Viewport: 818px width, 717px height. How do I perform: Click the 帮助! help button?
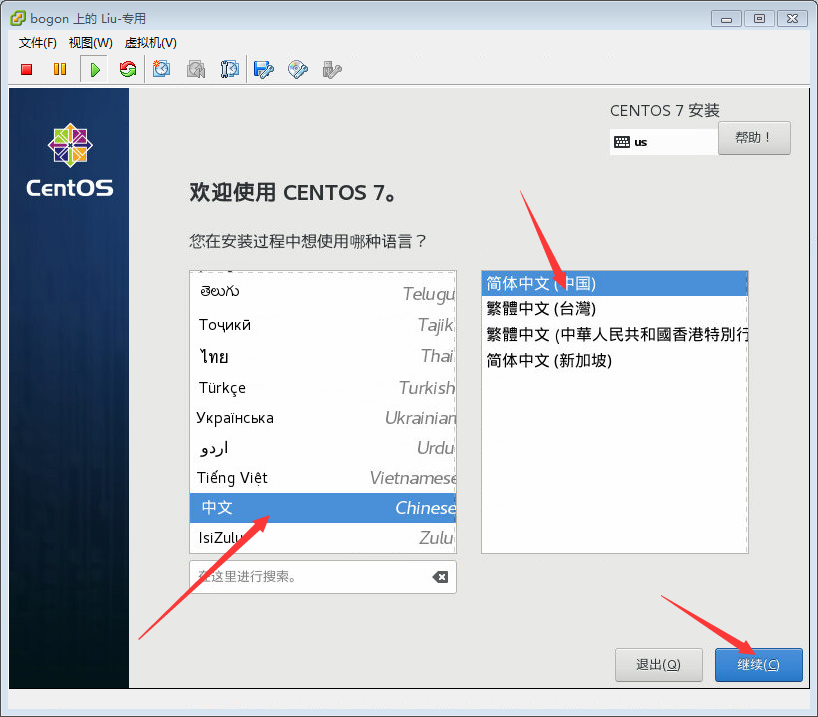click(x=754, y=138)
